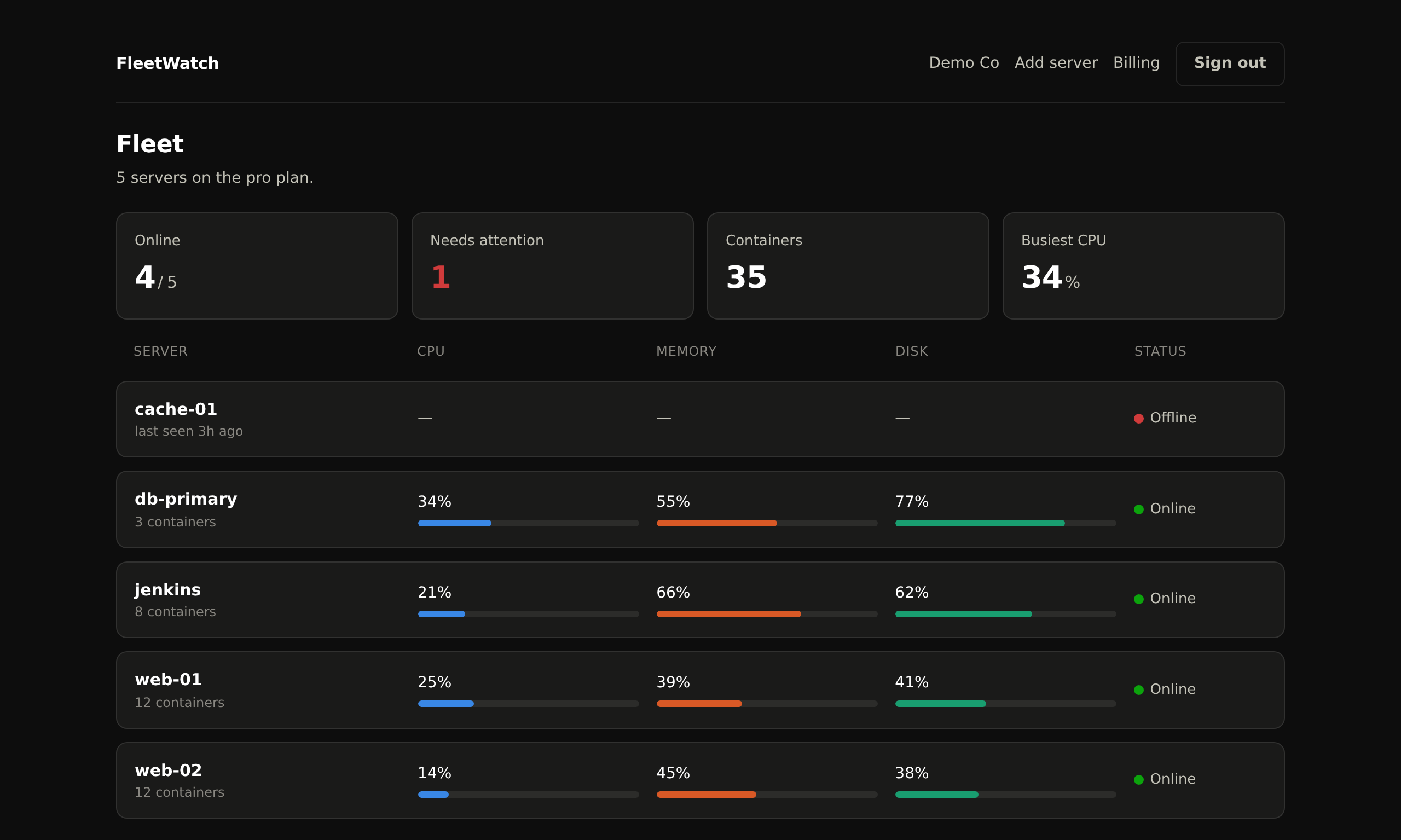This screenshot has width=1401, height=840.
Task: Click the green status dot for jenkins
Action: pyautogui.click(x=1139, y=599)
